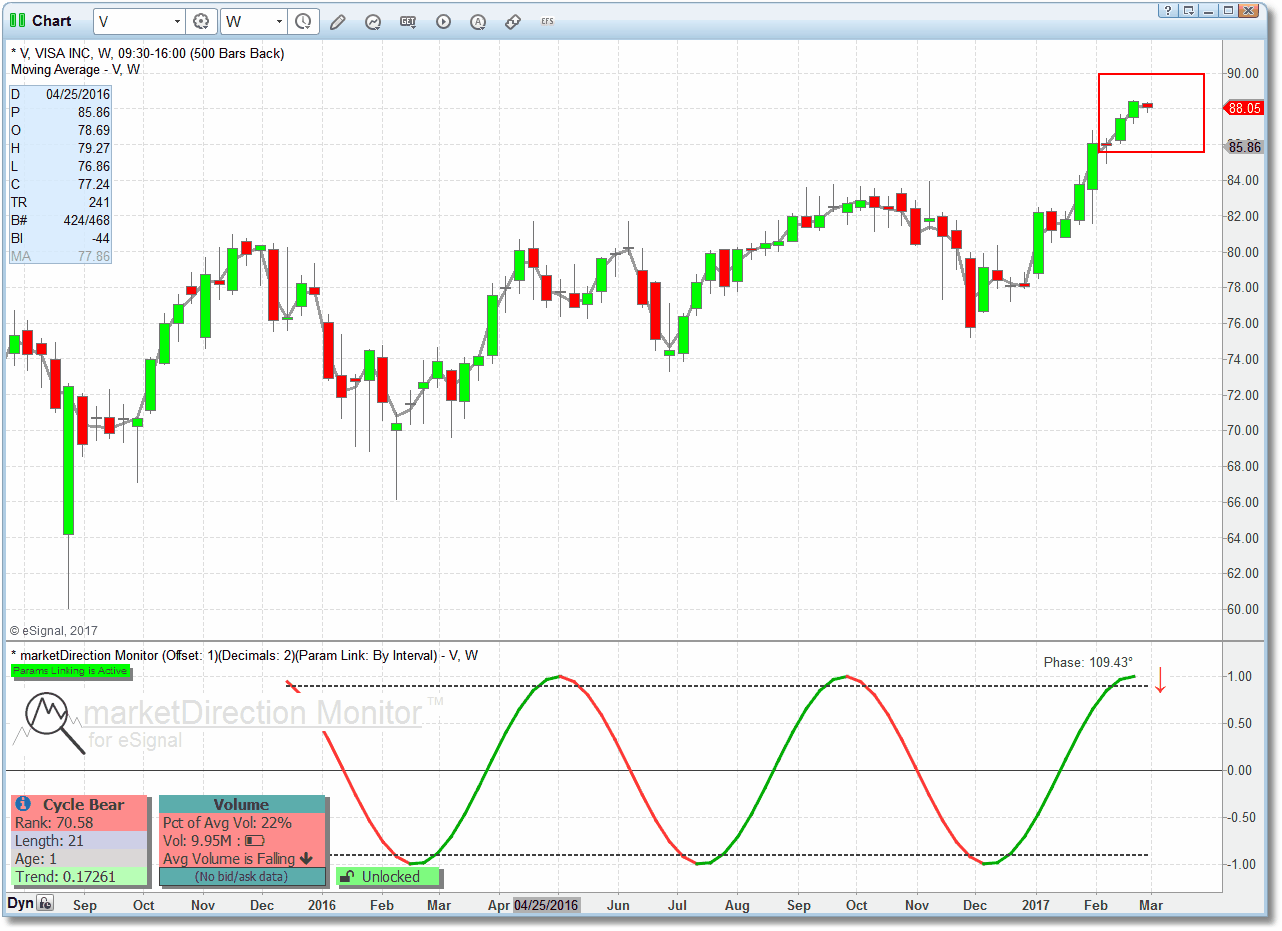Open the EFS formulas icon

point(547,21)
